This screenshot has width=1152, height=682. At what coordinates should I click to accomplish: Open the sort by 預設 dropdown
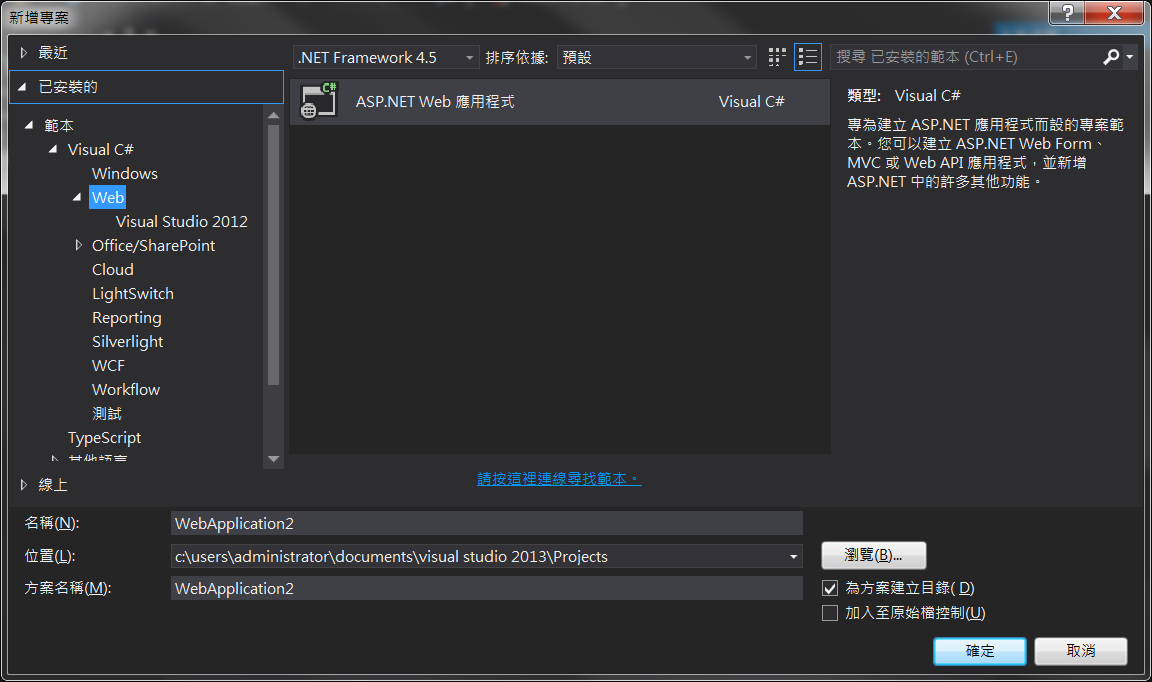tap(657, 57)
